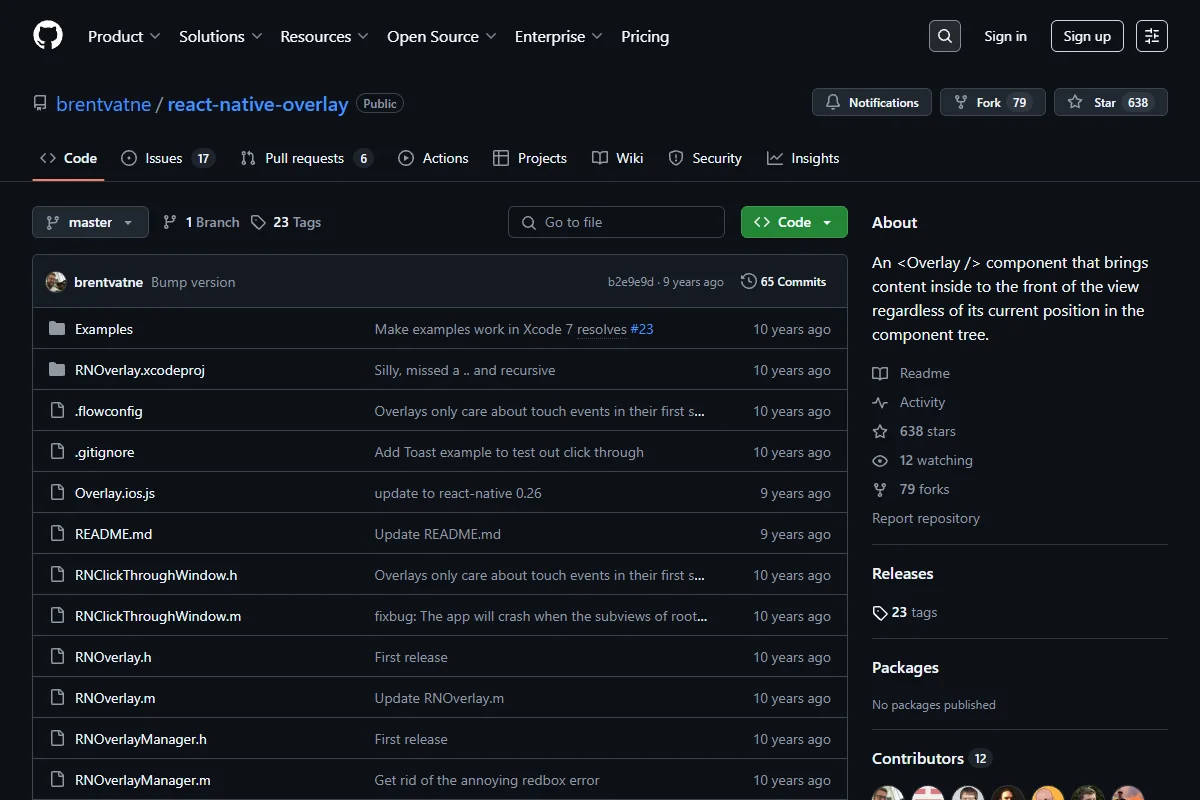Image resolution: width=1200 pixels, height=800 pixels.
Task: Switch to the Issues tab
Action: coord(168,158)
